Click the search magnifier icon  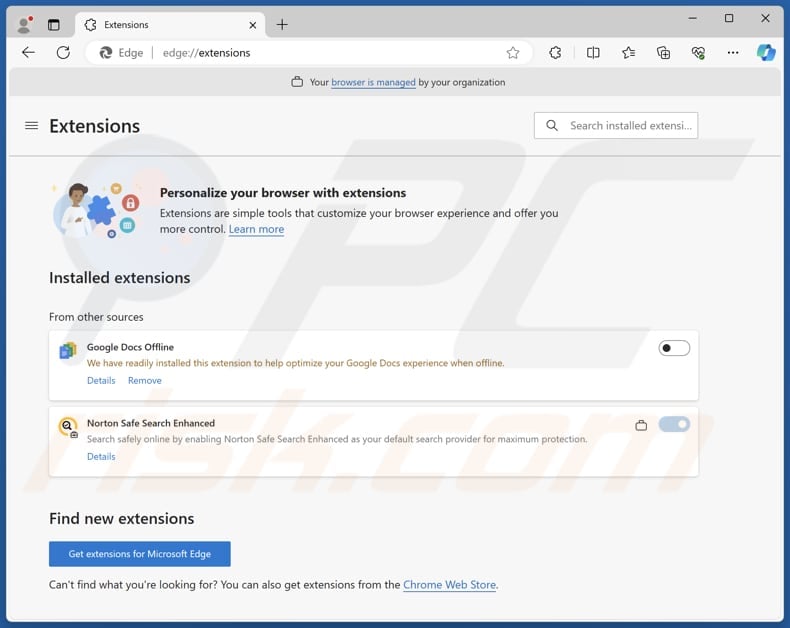(x=552, y=125)
